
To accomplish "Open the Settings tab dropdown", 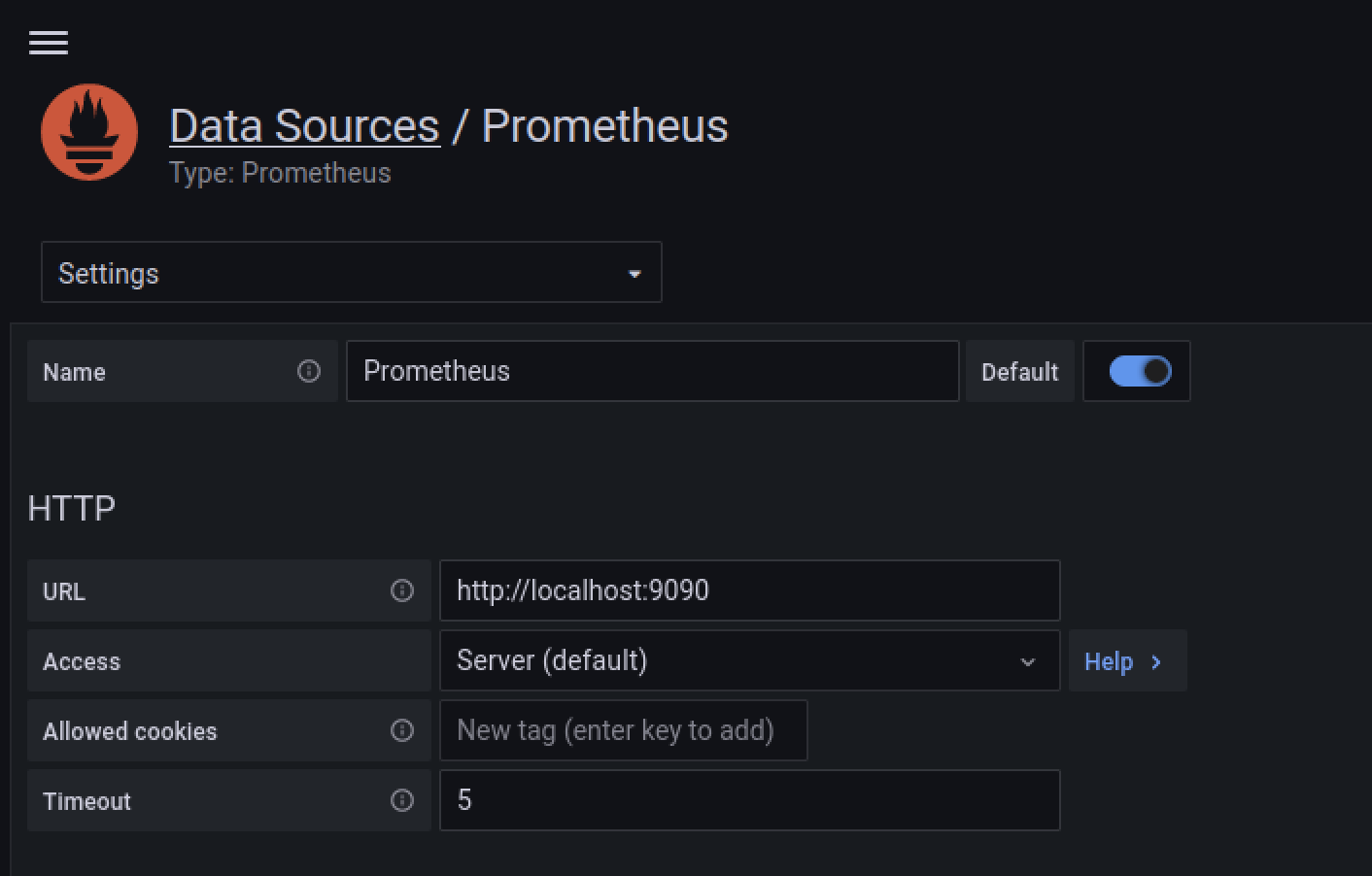I will coord(351,273).
